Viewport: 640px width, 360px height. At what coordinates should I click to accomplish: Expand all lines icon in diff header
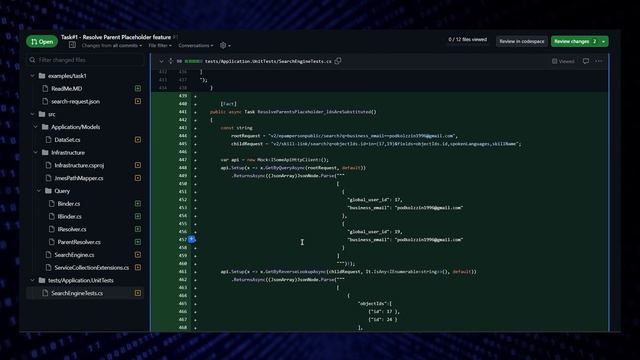pyautogui.click(x=171, y=62)
